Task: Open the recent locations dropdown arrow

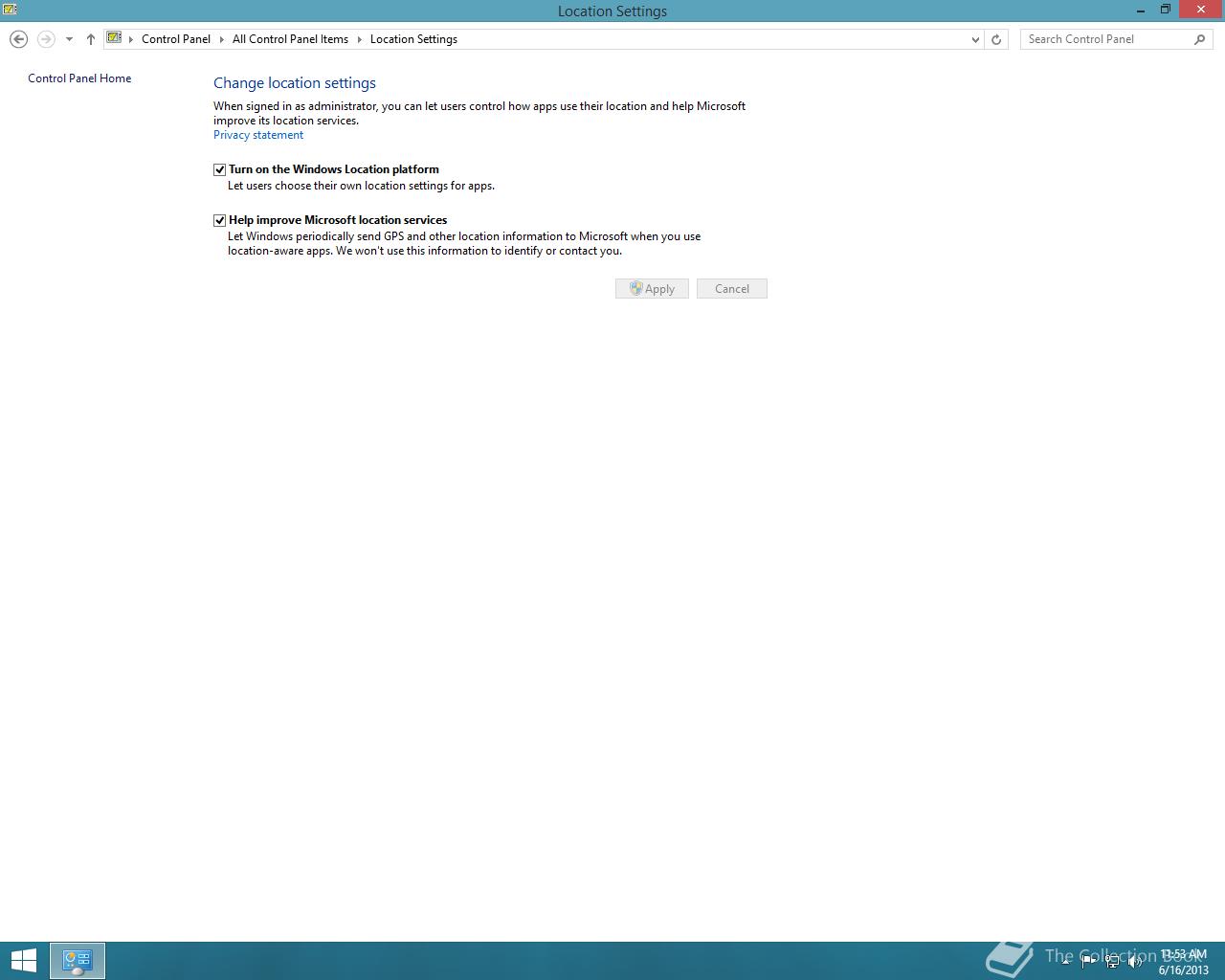Action: click(69, 39)
